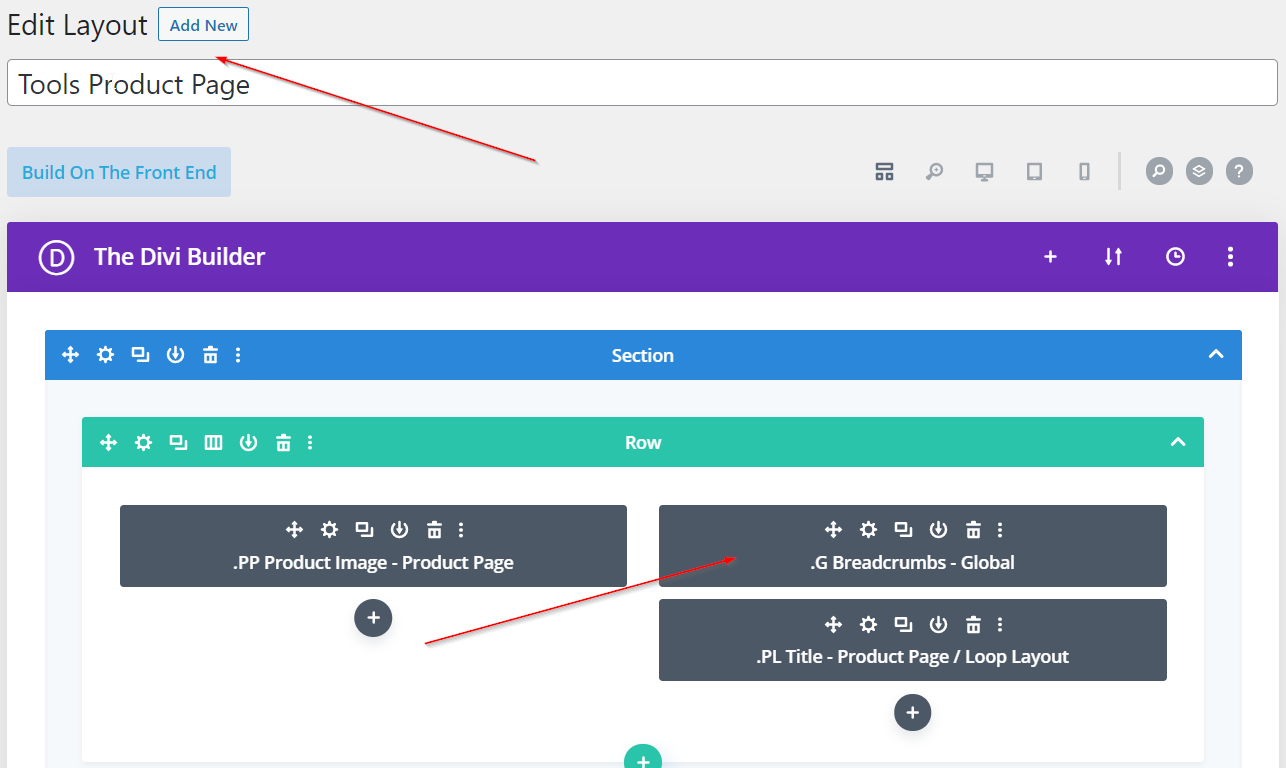Switch to desktop view icon

pos(984,172)
